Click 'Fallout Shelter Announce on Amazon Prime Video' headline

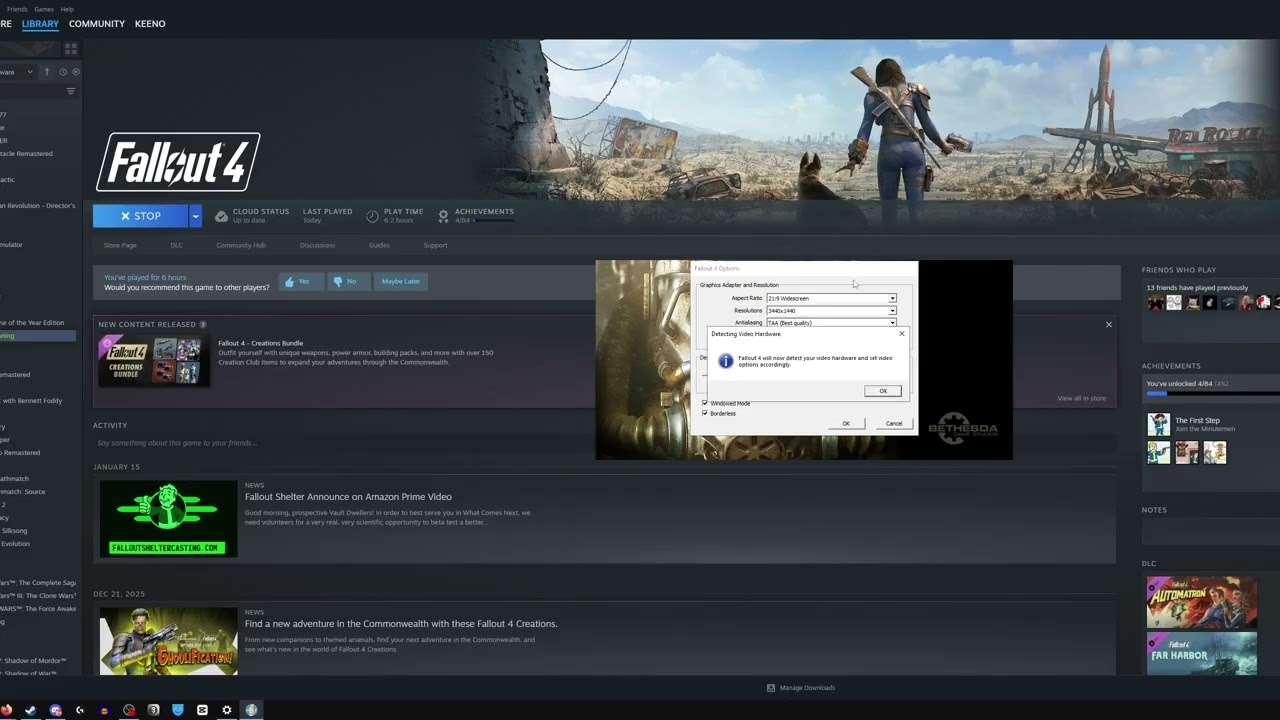[x=348, y=497]
